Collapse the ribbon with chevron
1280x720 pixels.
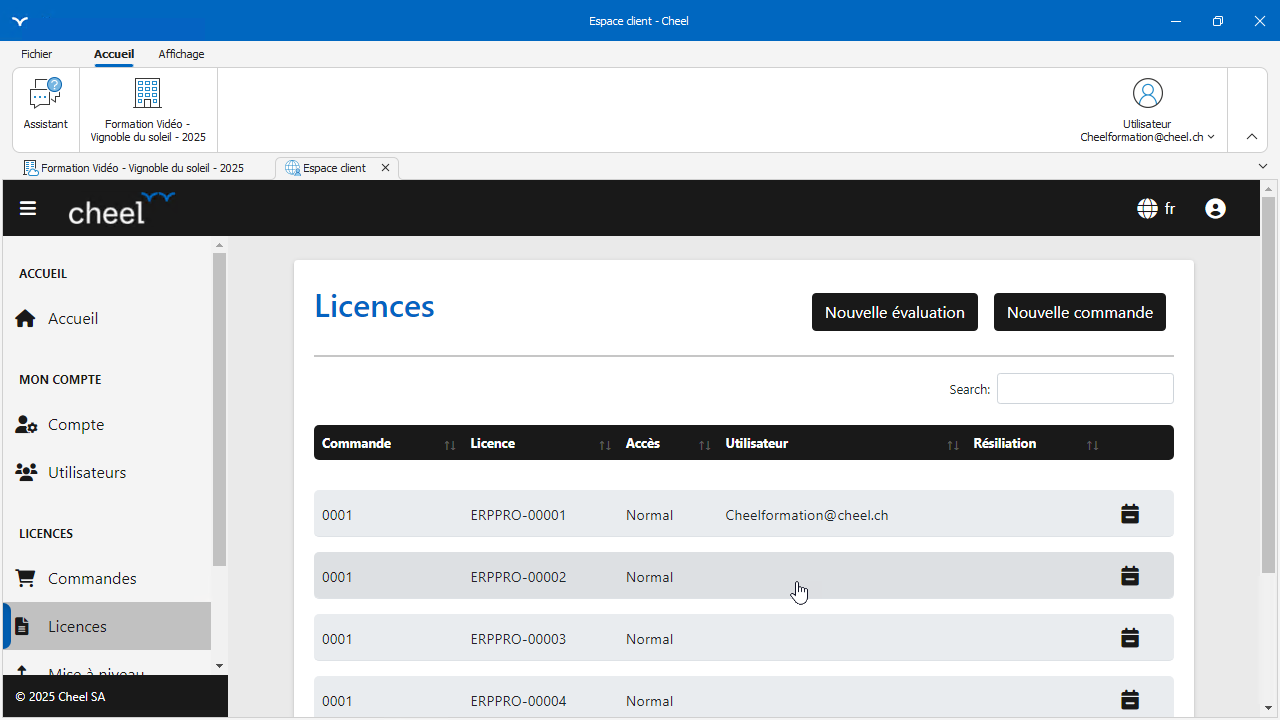pyautogui.click(x=1252, y=136)
